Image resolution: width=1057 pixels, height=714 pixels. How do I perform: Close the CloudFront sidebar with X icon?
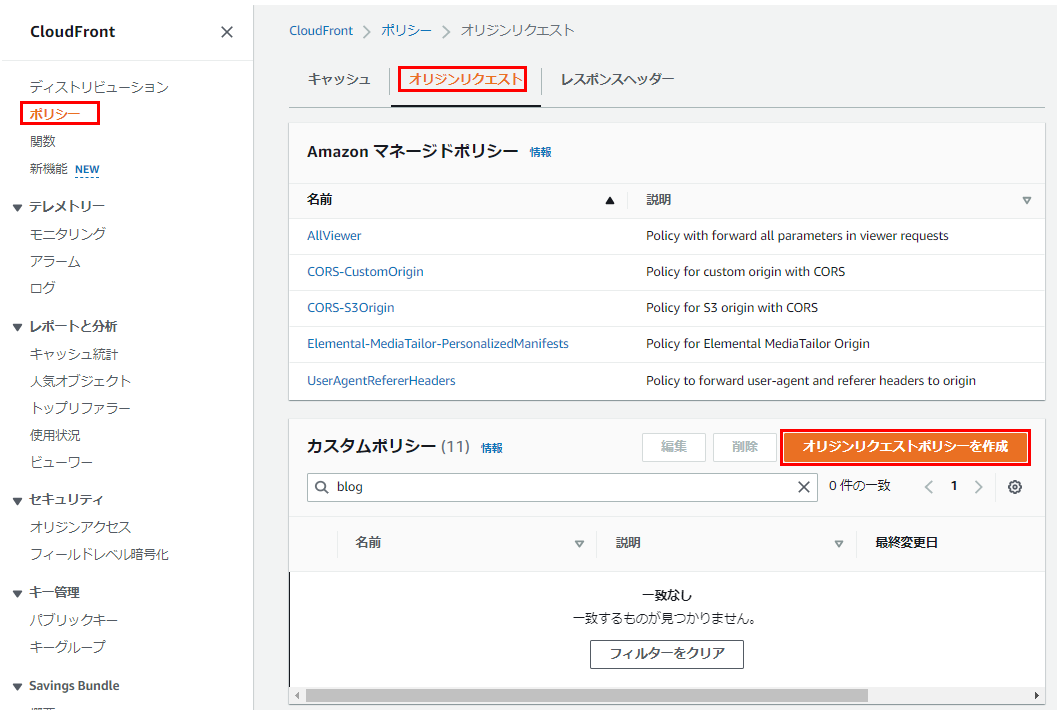coord(226,32)
